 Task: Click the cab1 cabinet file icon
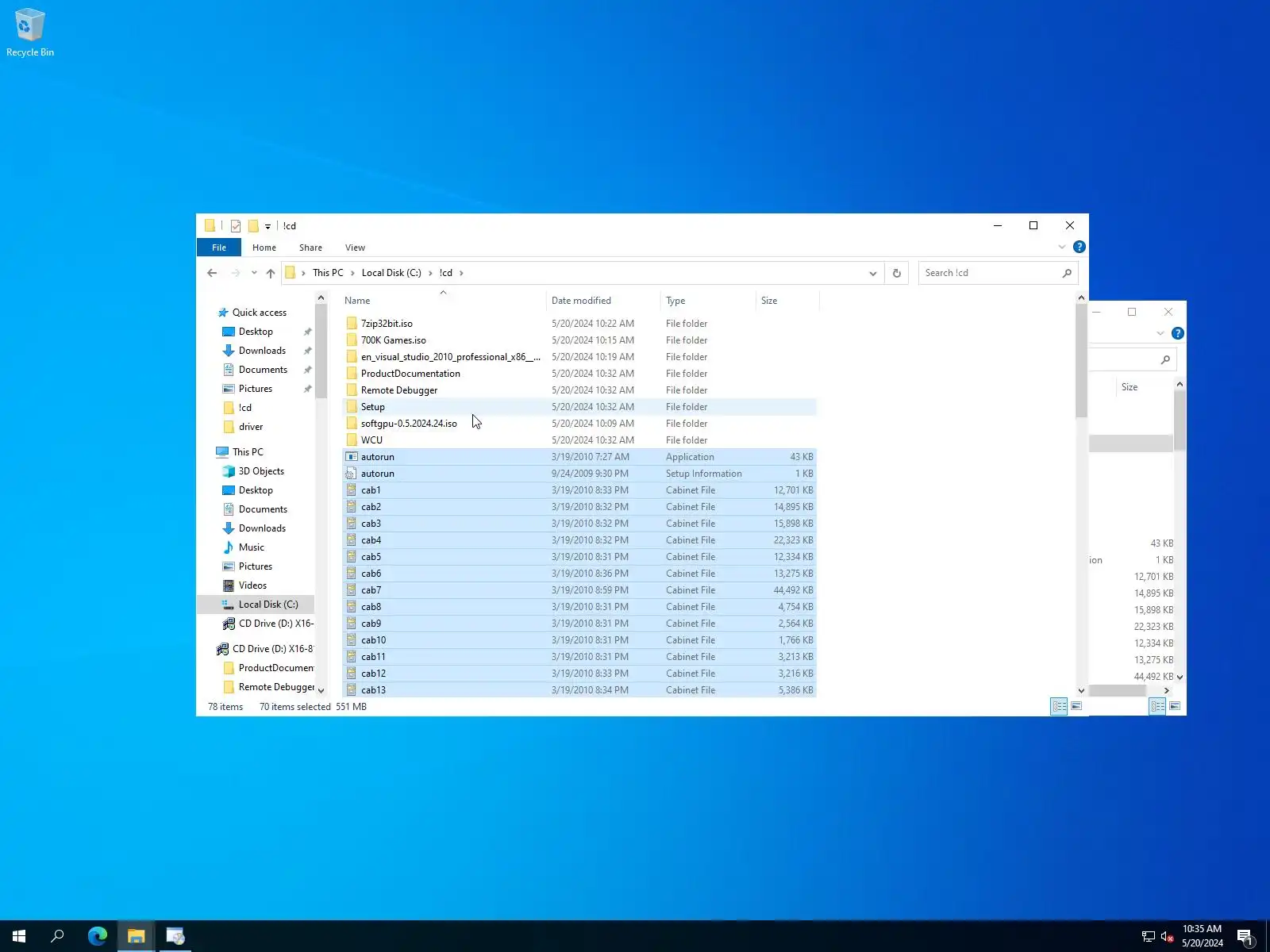[x=352, y=490]
